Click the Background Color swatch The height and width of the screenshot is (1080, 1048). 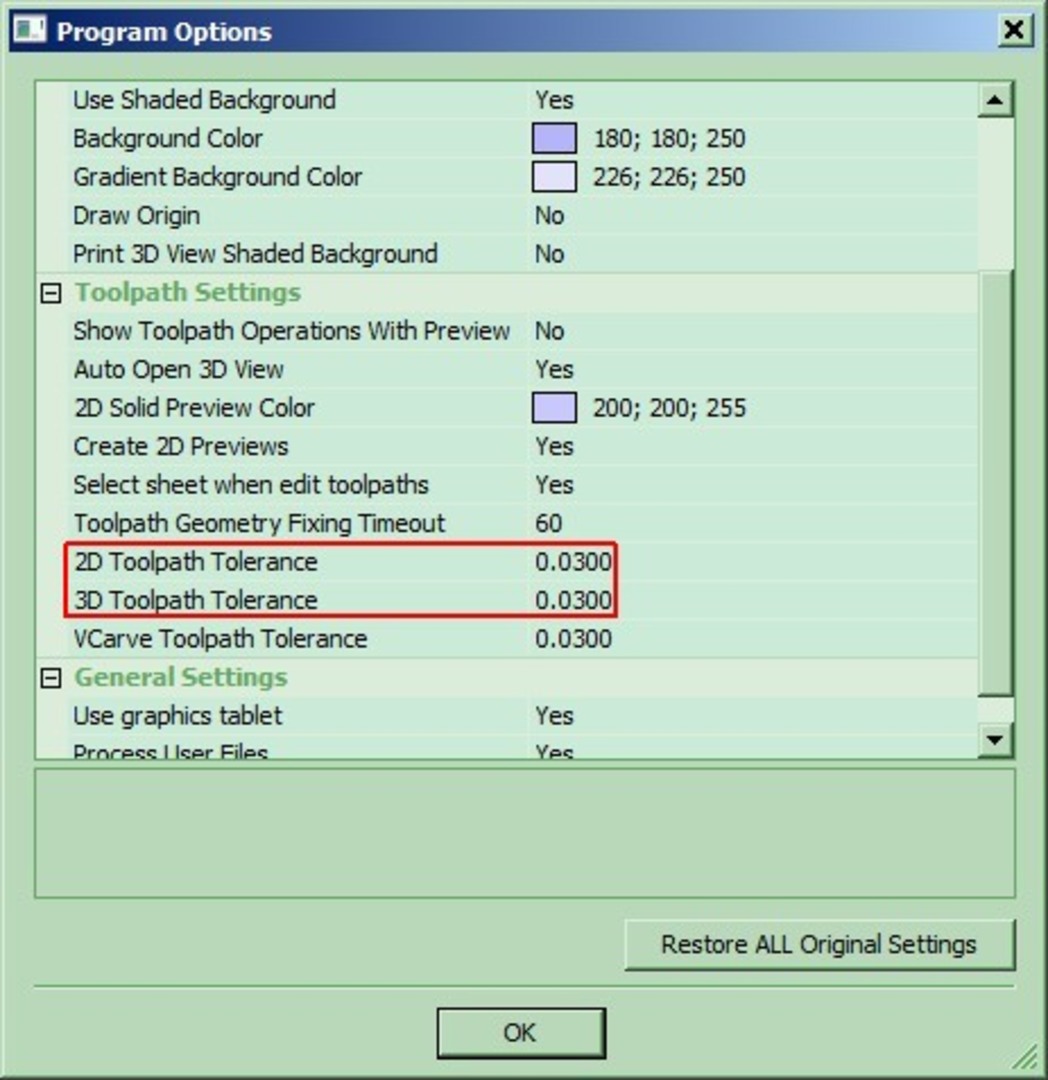pyautogui.click(x=554, y=139)
